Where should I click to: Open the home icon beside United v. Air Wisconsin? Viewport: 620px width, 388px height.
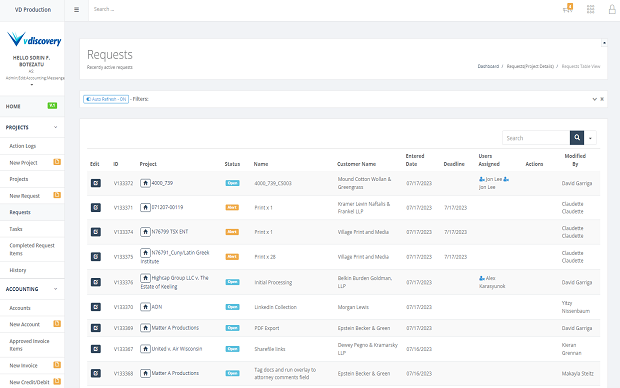click(145, 349)
